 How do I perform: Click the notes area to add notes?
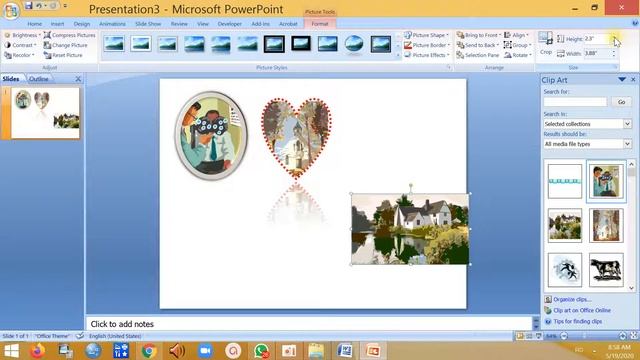pos(309,324)
